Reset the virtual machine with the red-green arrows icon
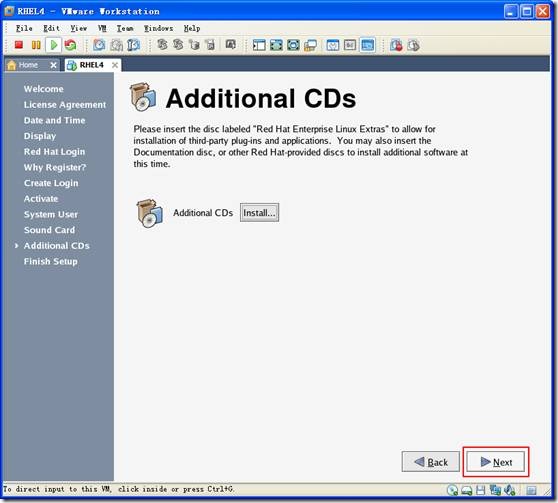This screenshot has width=558, height=503. pyautogui.click(x=70, y=45)
